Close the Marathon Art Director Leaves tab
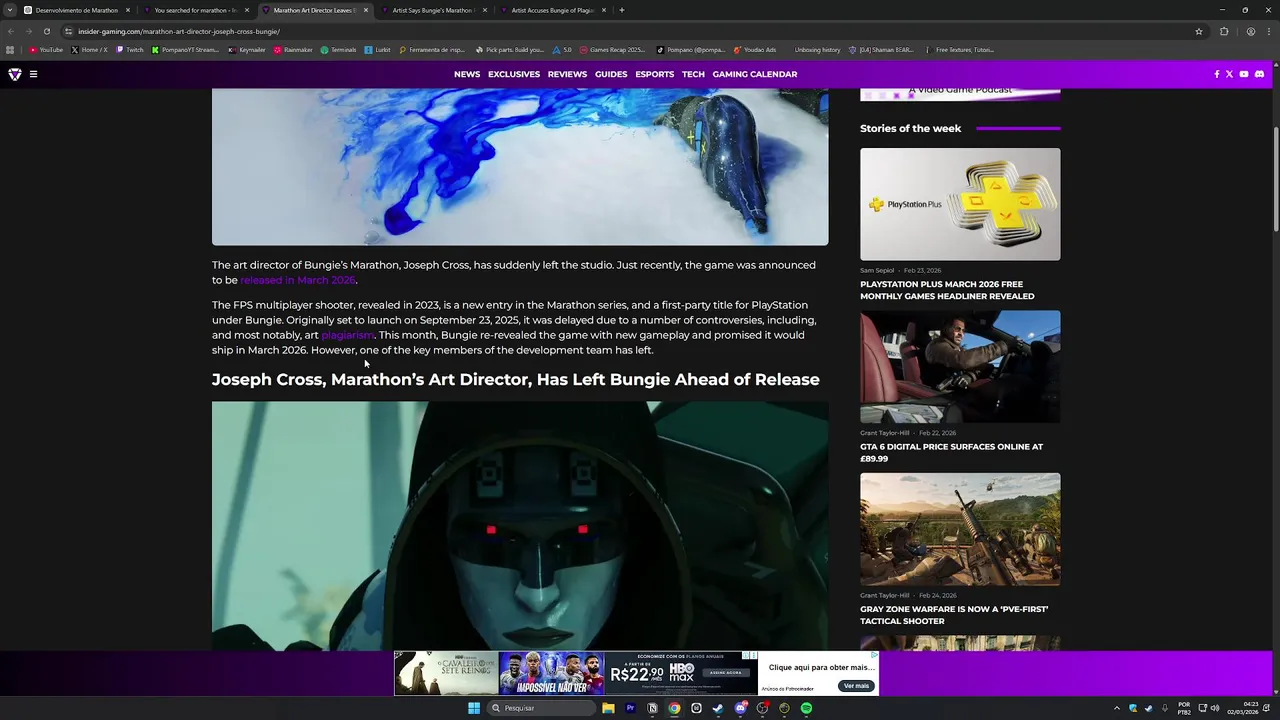Viewport: 1280px width, 720px height. coord(366,10)
